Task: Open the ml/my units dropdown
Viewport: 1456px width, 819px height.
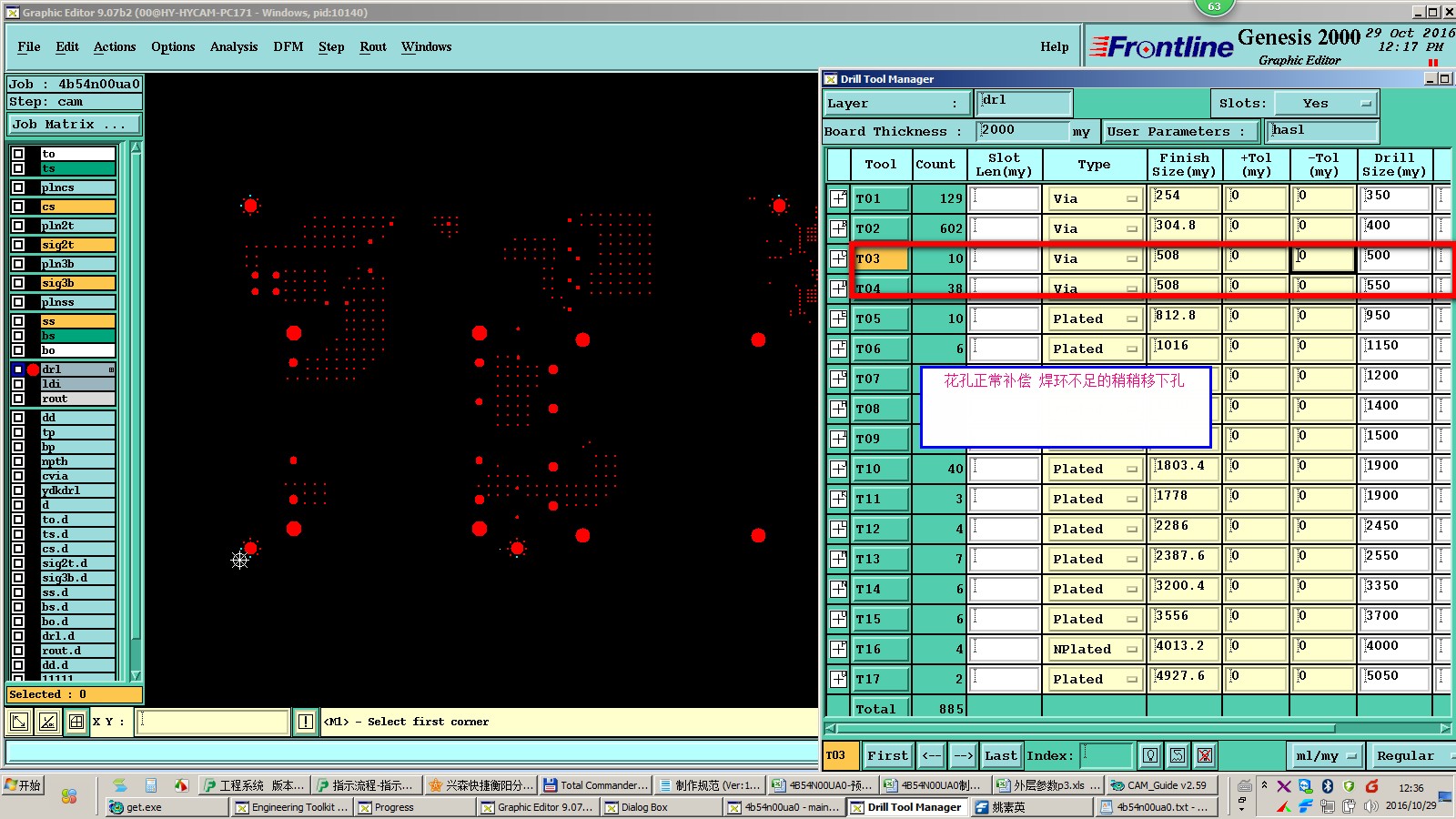Action: pos(1327,755)
